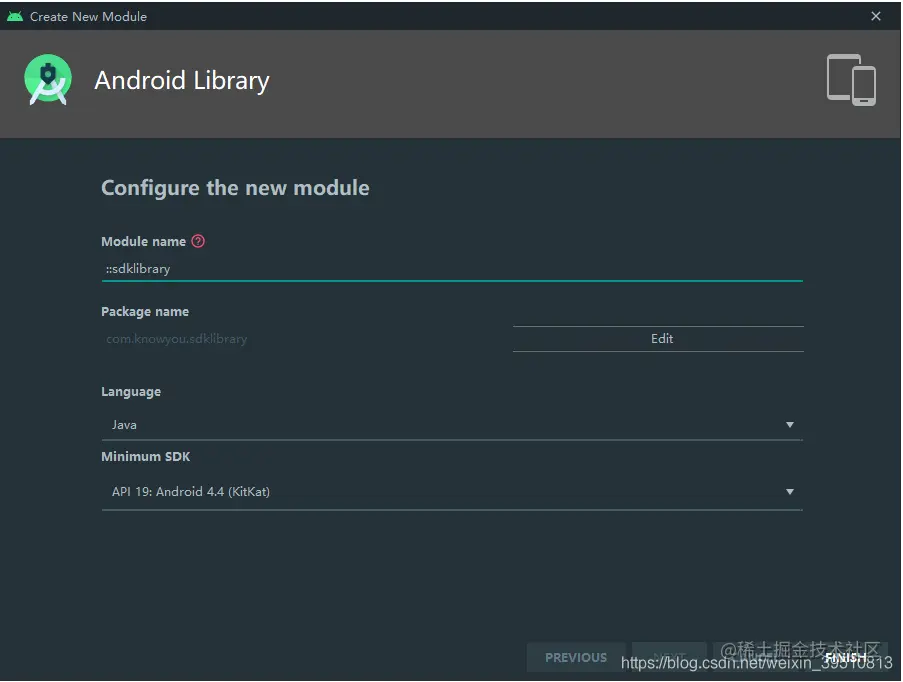Click Edit next to Package name

point(658,339)
